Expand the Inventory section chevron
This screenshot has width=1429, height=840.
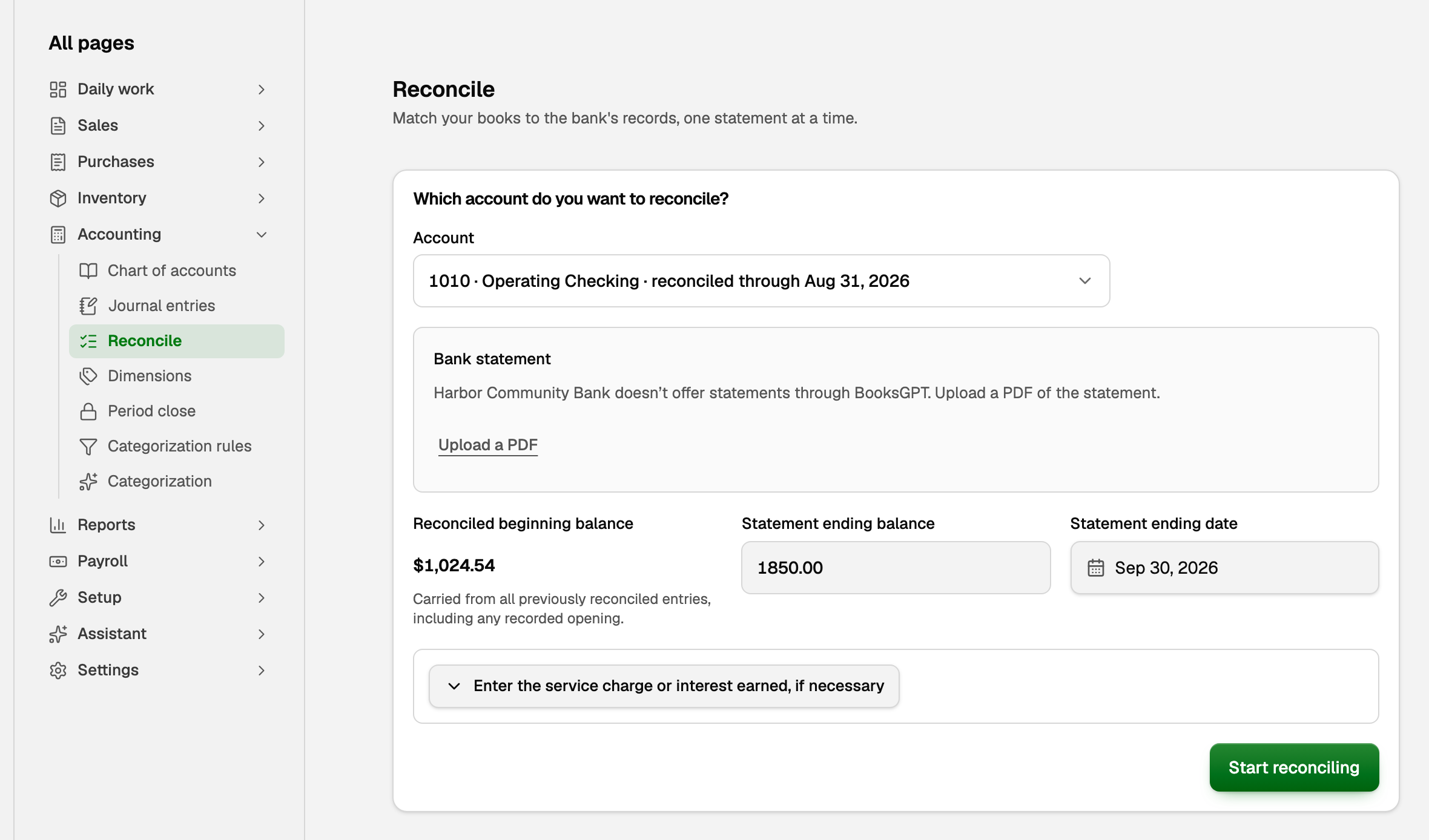tap(262, 199)
